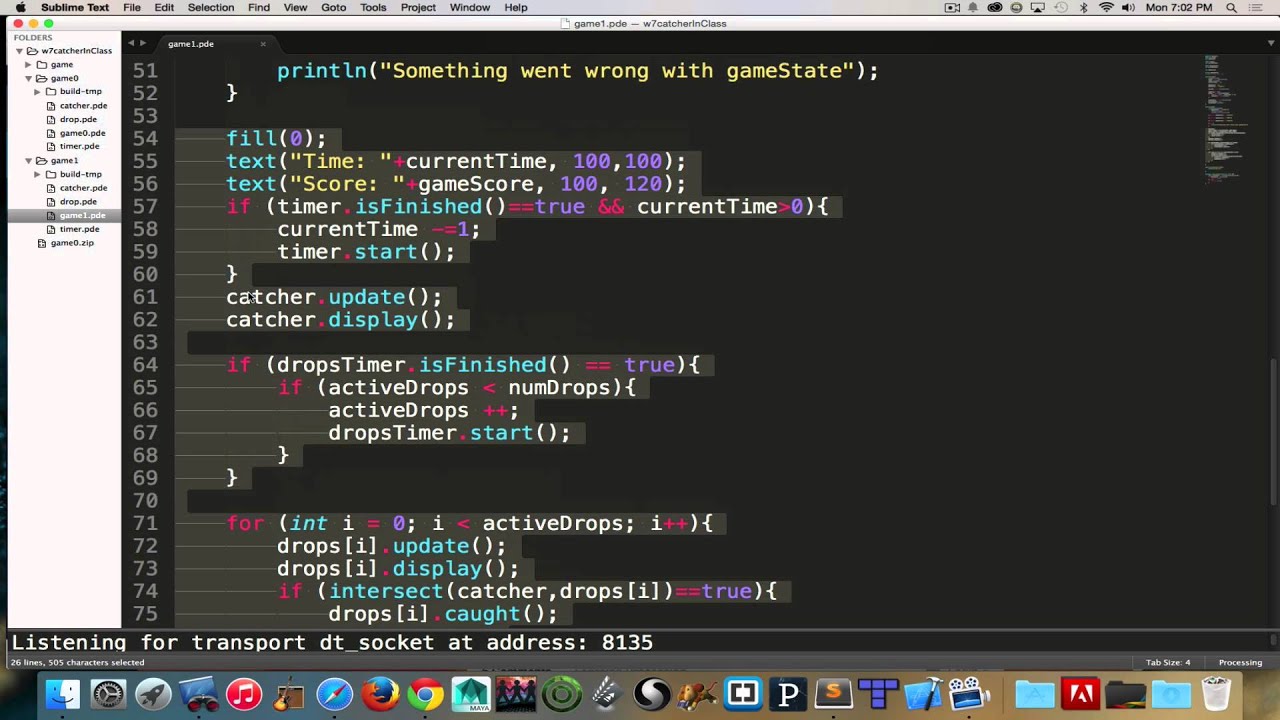Viewport: 1280px width, 720px height.
Task: Open the Processing P icon in dock
Action: coord(788,694)
